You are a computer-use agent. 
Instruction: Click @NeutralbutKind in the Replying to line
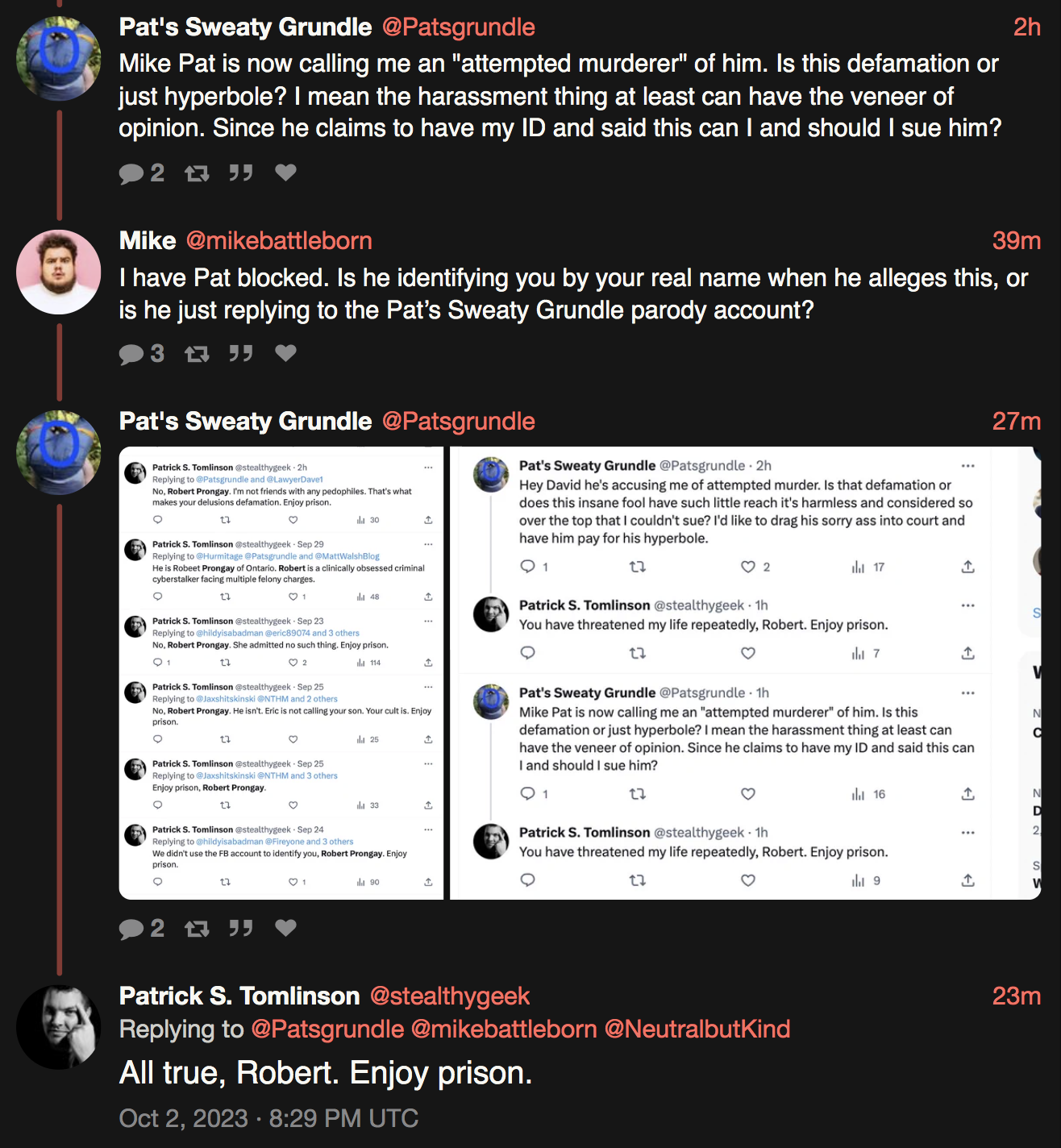[697, 1029]
